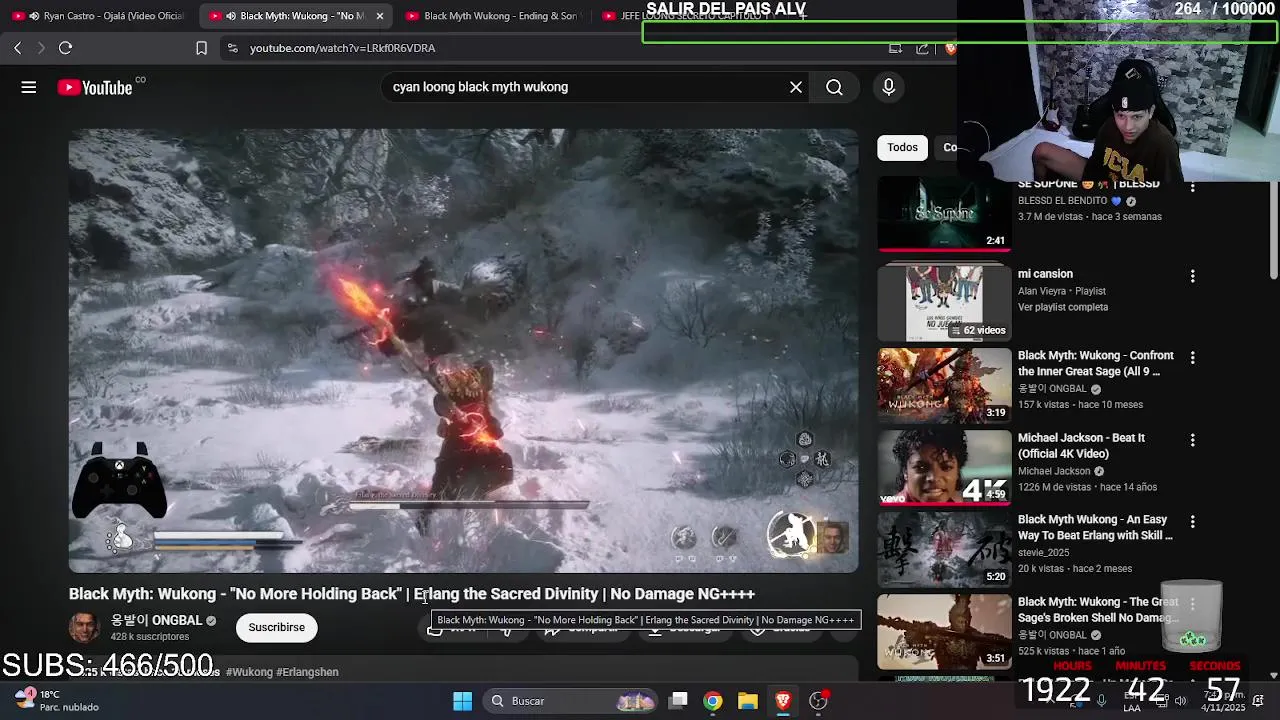Screen dimensions: 1280x720
Task: Open File Explorer from the taskbar
Action: [x=748, y=701]
